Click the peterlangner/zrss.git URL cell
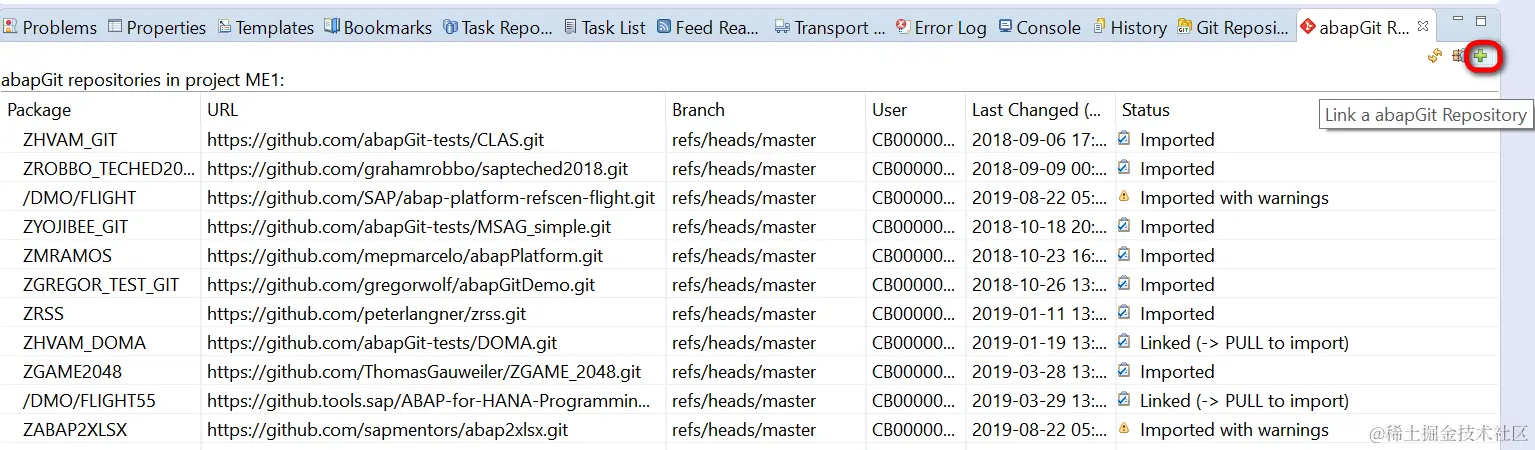The height and width of the screenshot is (450, 1535). click(367, 314)
